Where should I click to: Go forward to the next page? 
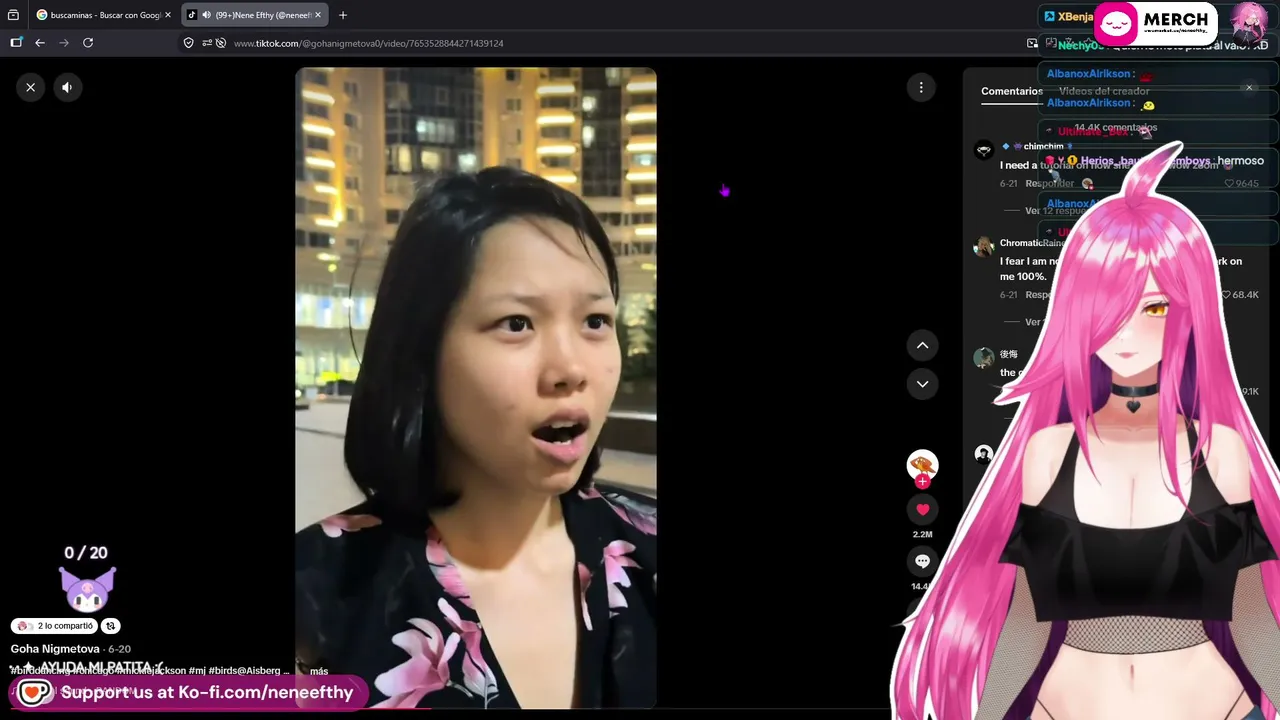click(64, 43)
